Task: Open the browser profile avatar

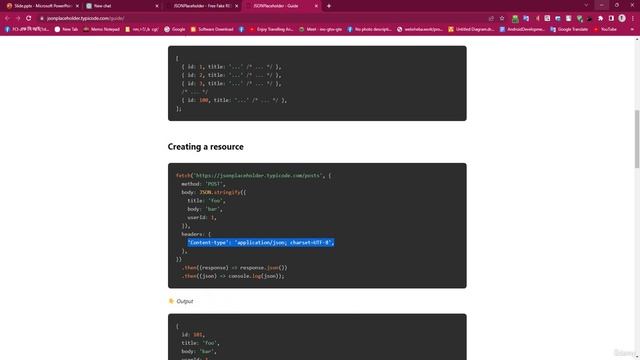Action: 622,18
